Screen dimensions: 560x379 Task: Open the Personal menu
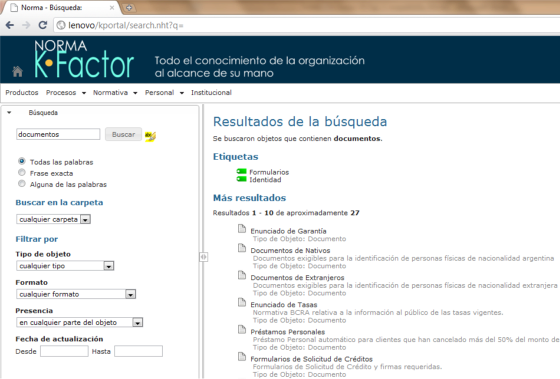coord(159,93)
